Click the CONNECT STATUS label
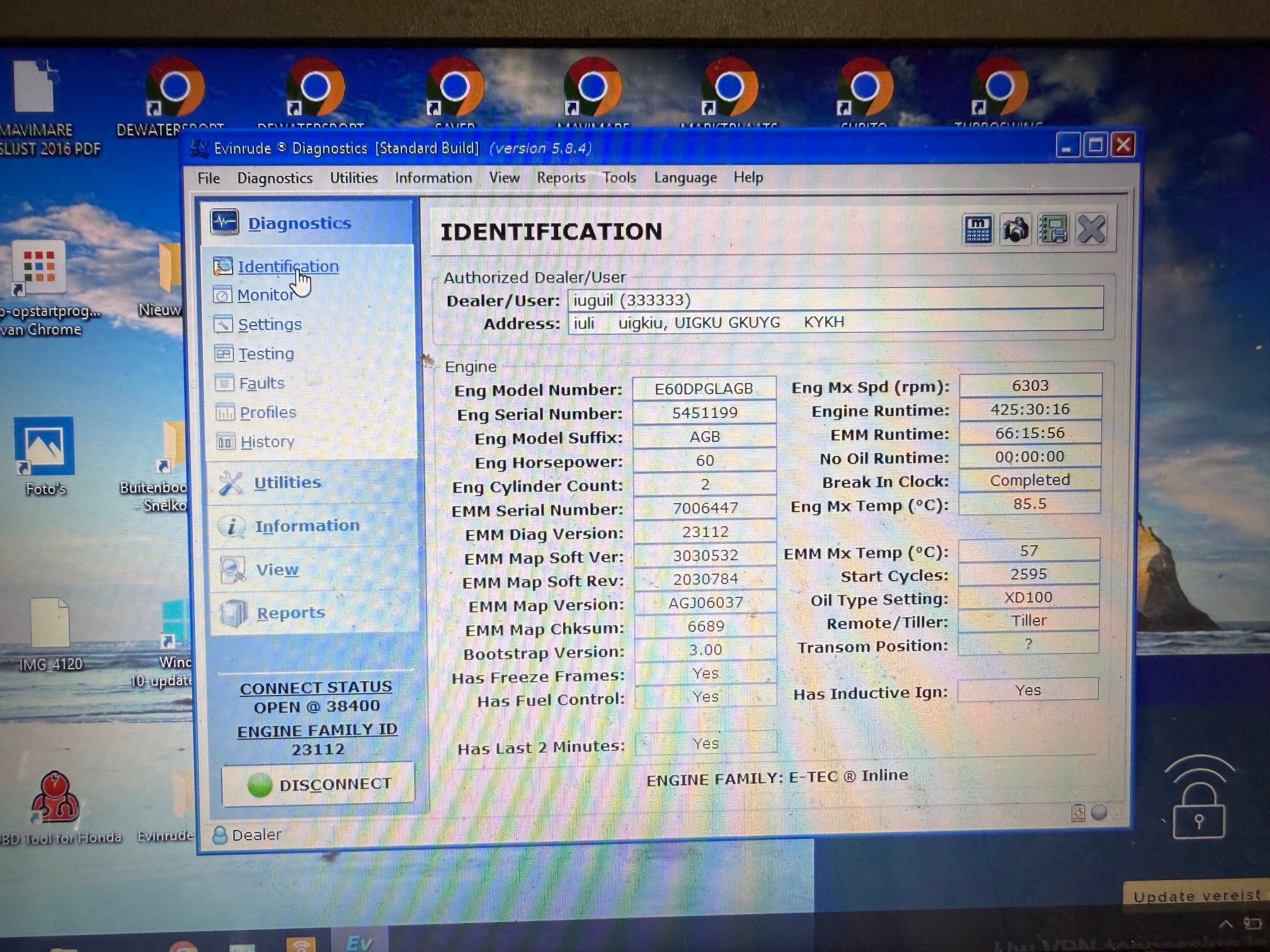Screen dimensions: 1270x952 tap(316, 688)
